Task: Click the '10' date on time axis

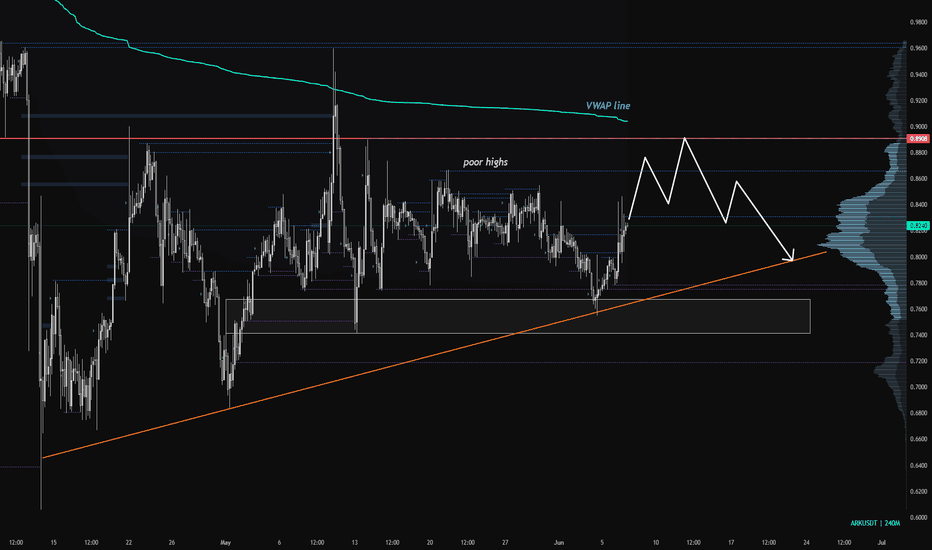Action: click(x=656, y=542)
